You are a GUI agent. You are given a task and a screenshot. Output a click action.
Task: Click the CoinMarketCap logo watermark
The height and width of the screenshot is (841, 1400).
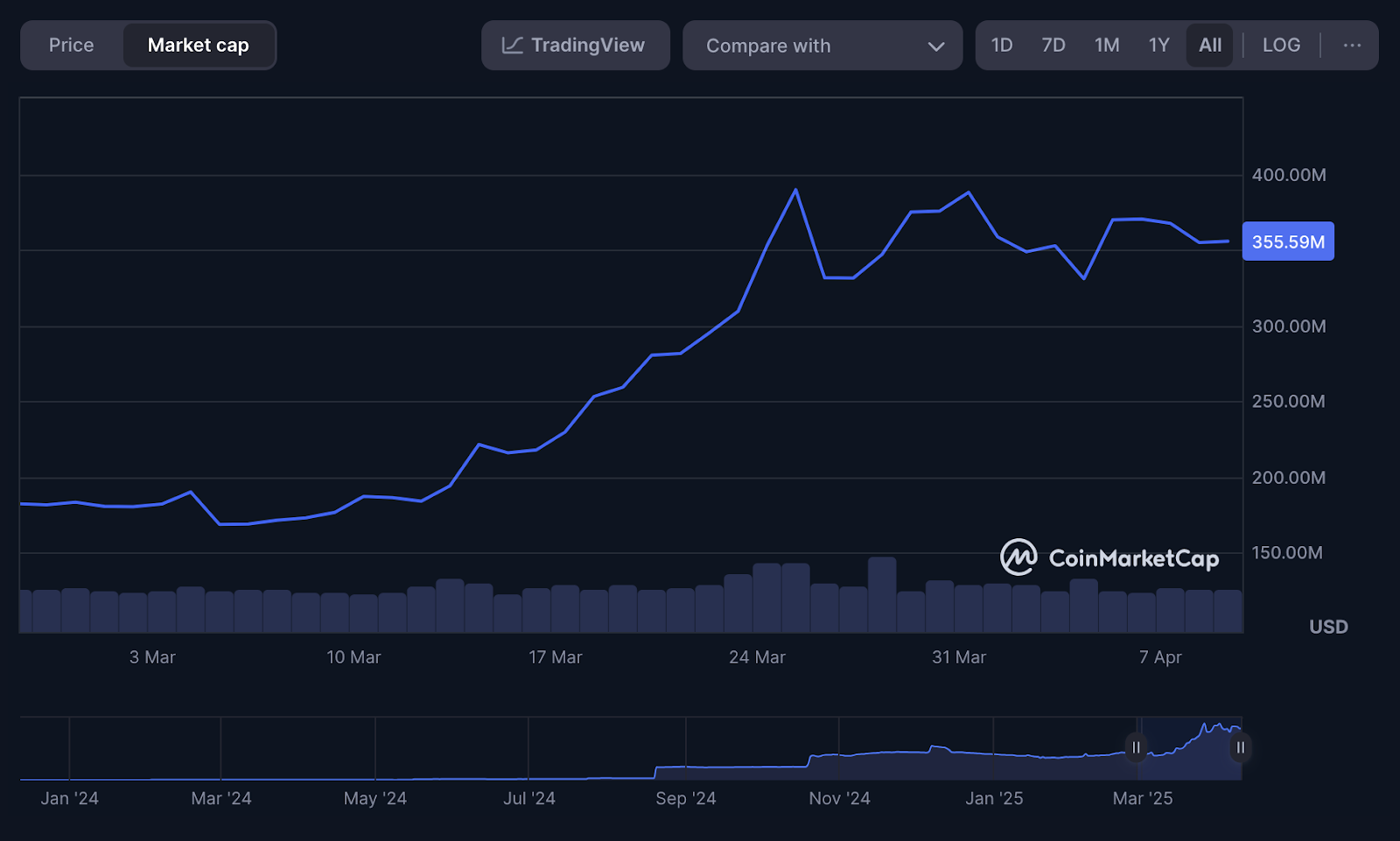[x=1109, y=557]
